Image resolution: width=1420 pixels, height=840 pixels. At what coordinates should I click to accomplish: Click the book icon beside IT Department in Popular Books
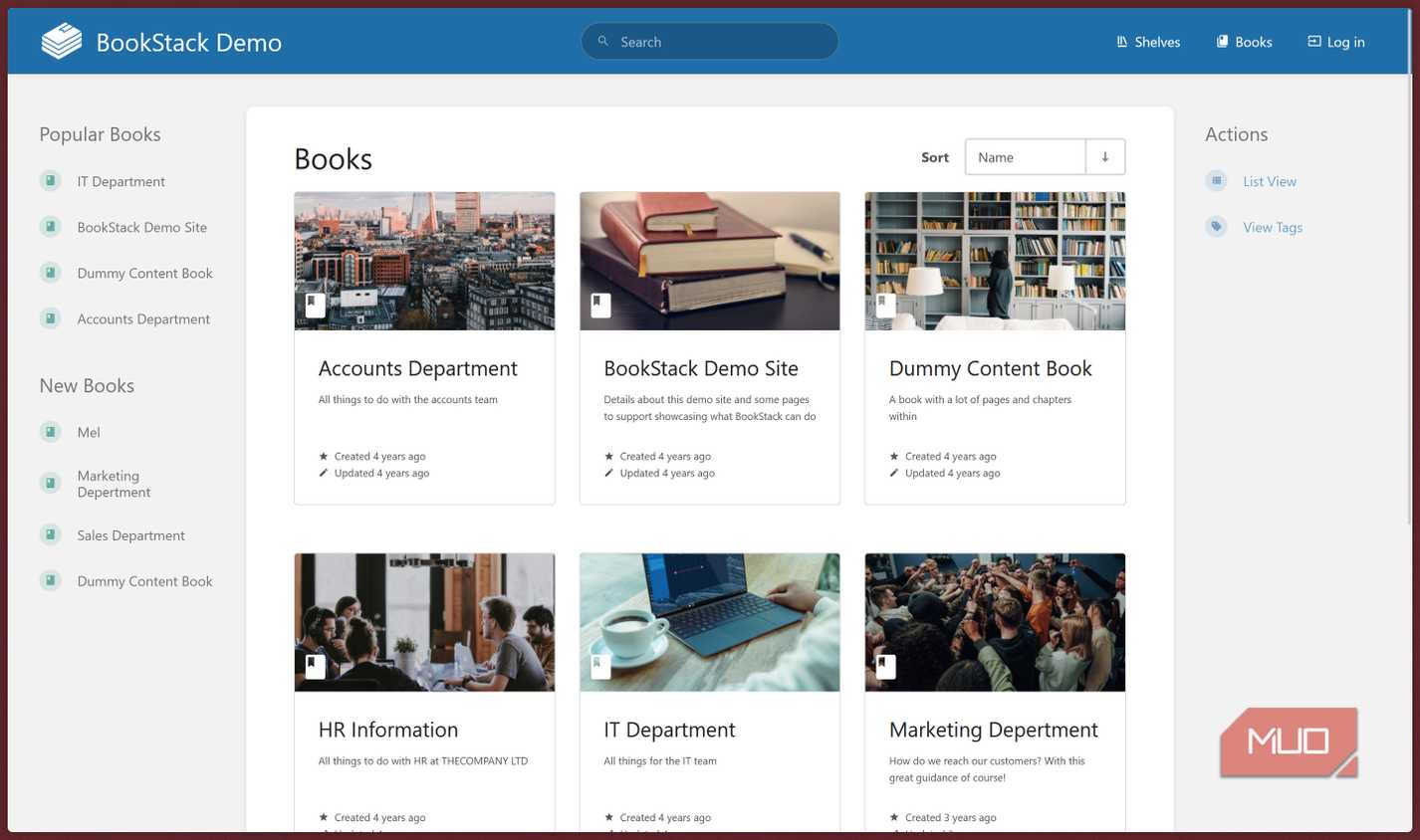[51, 181]
